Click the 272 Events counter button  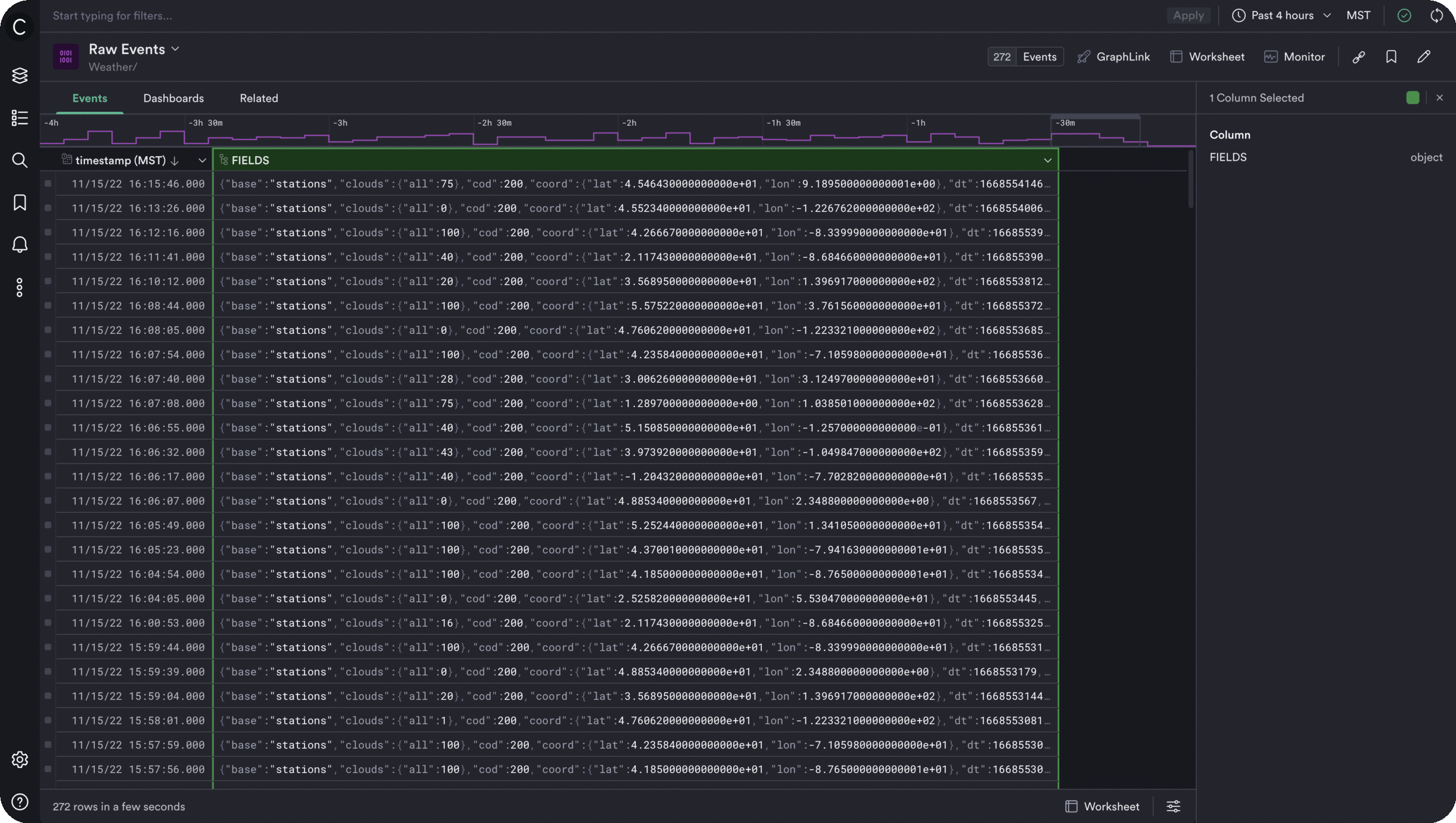point(1026,57)
